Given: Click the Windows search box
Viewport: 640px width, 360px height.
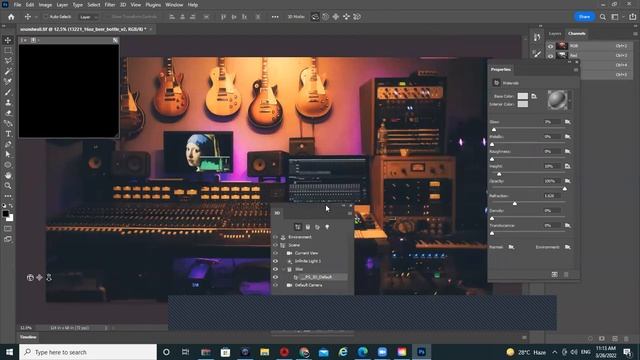Looking at the screenshot, I should pyautogui.click(x=88, y=352).
